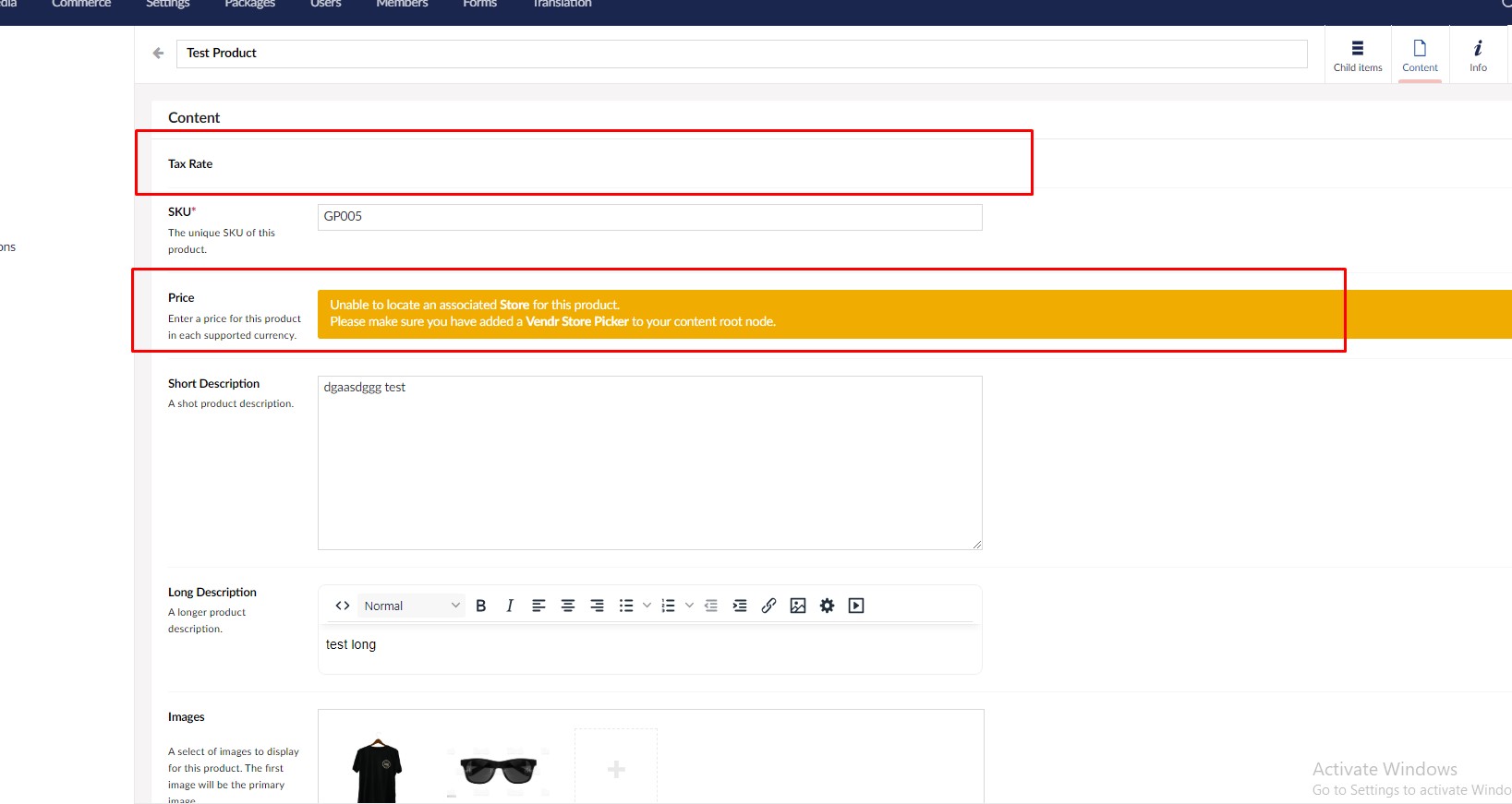Toggle italic formatting in Long Description
This screenshot has width=1512, height=804.
pyautogui.click(x=509, y=606)
